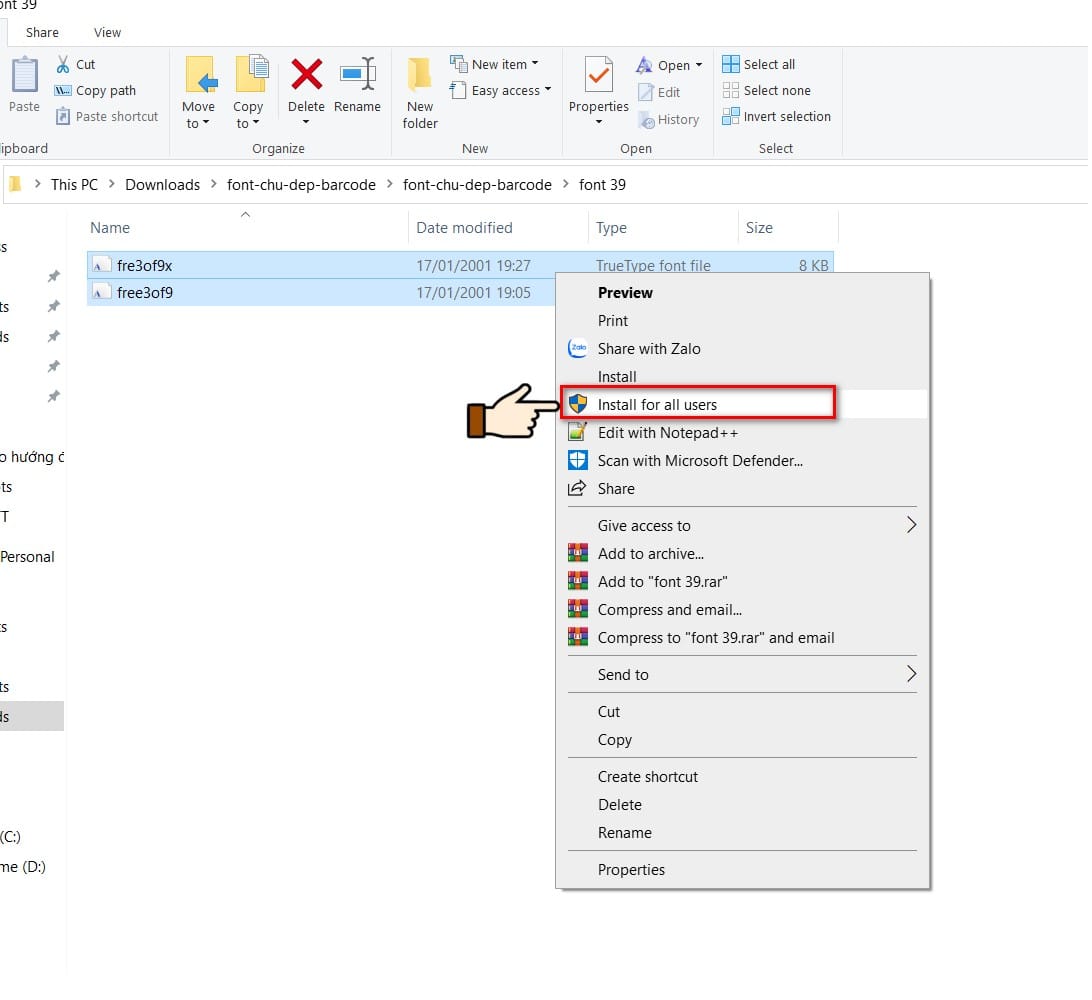This screenshot has width=1092, height=1000.
Task: Click the Size column header
Action: [759, 228]
